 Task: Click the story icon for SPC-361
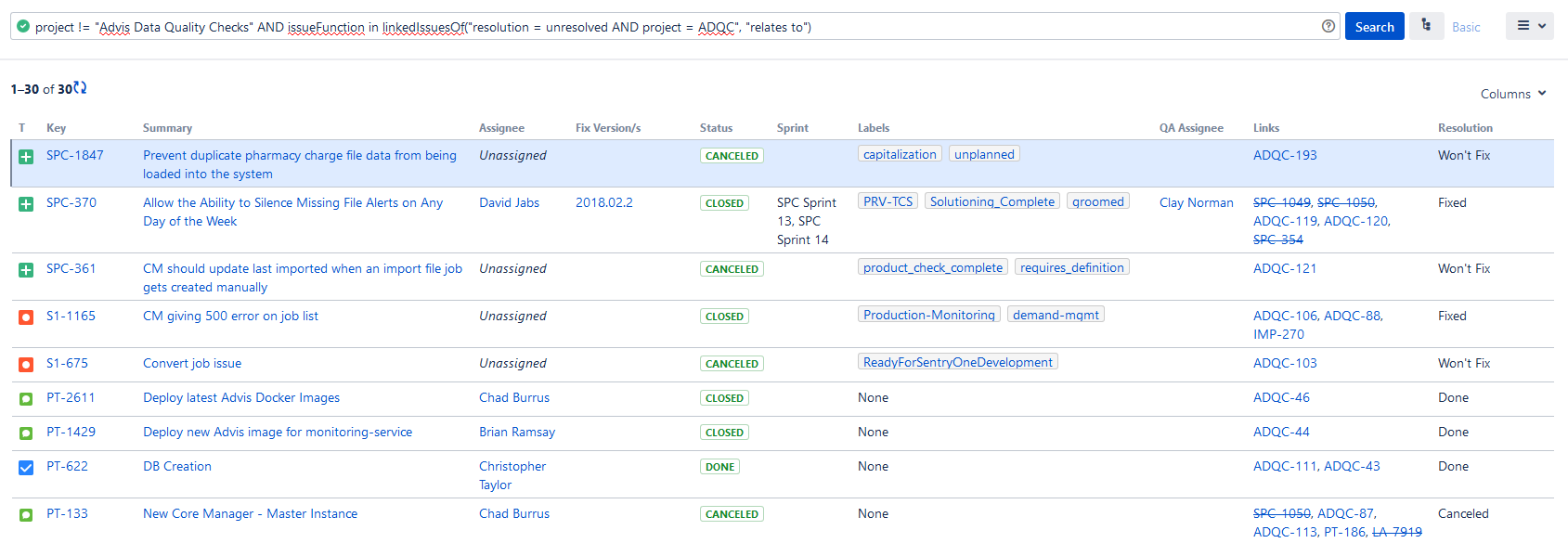[26, 270]
